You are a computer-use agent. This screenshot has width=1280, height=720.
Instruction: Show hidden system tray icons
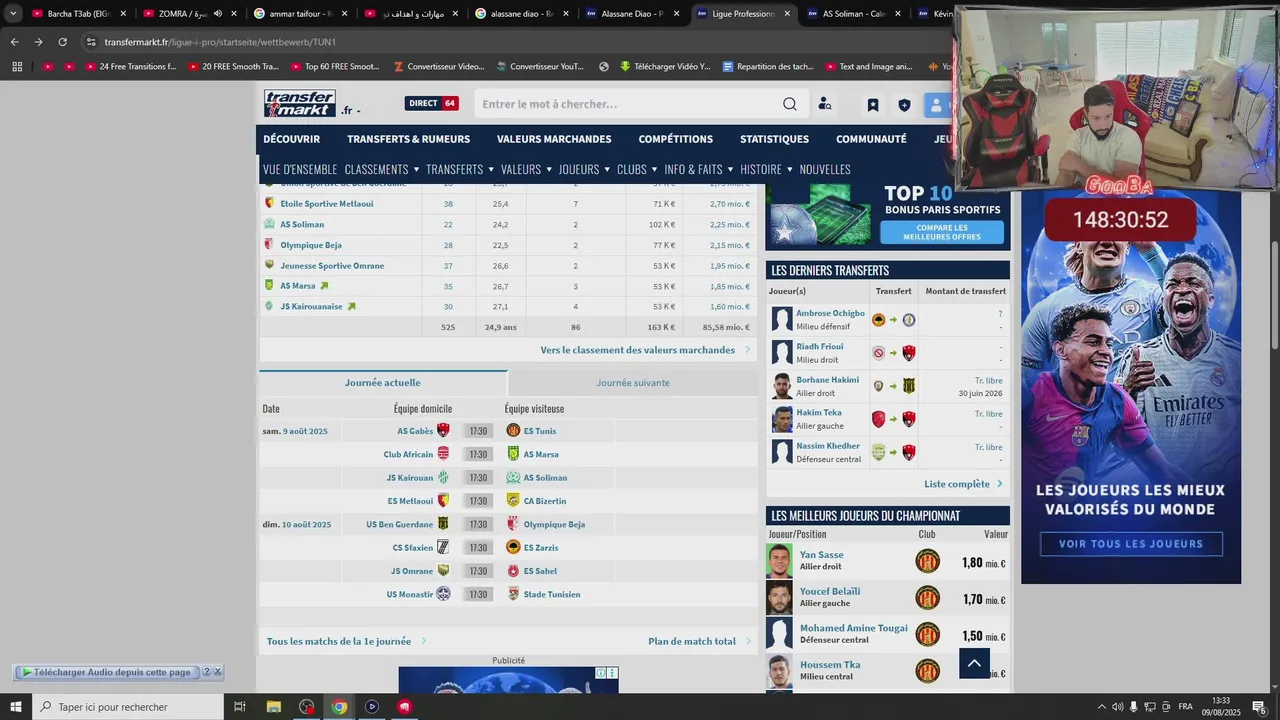click(x=1102, y=707)
